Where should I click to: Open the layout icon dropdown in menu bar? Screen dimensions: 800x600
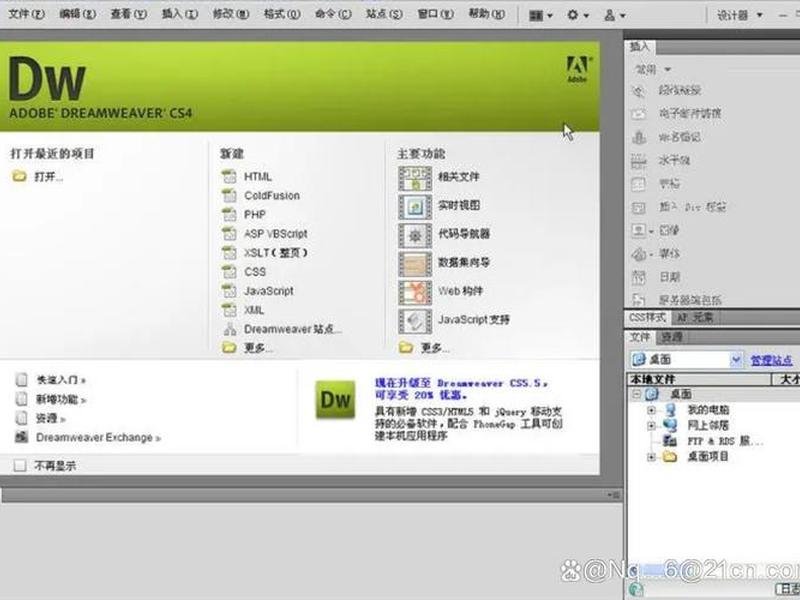tap(541, 15)
